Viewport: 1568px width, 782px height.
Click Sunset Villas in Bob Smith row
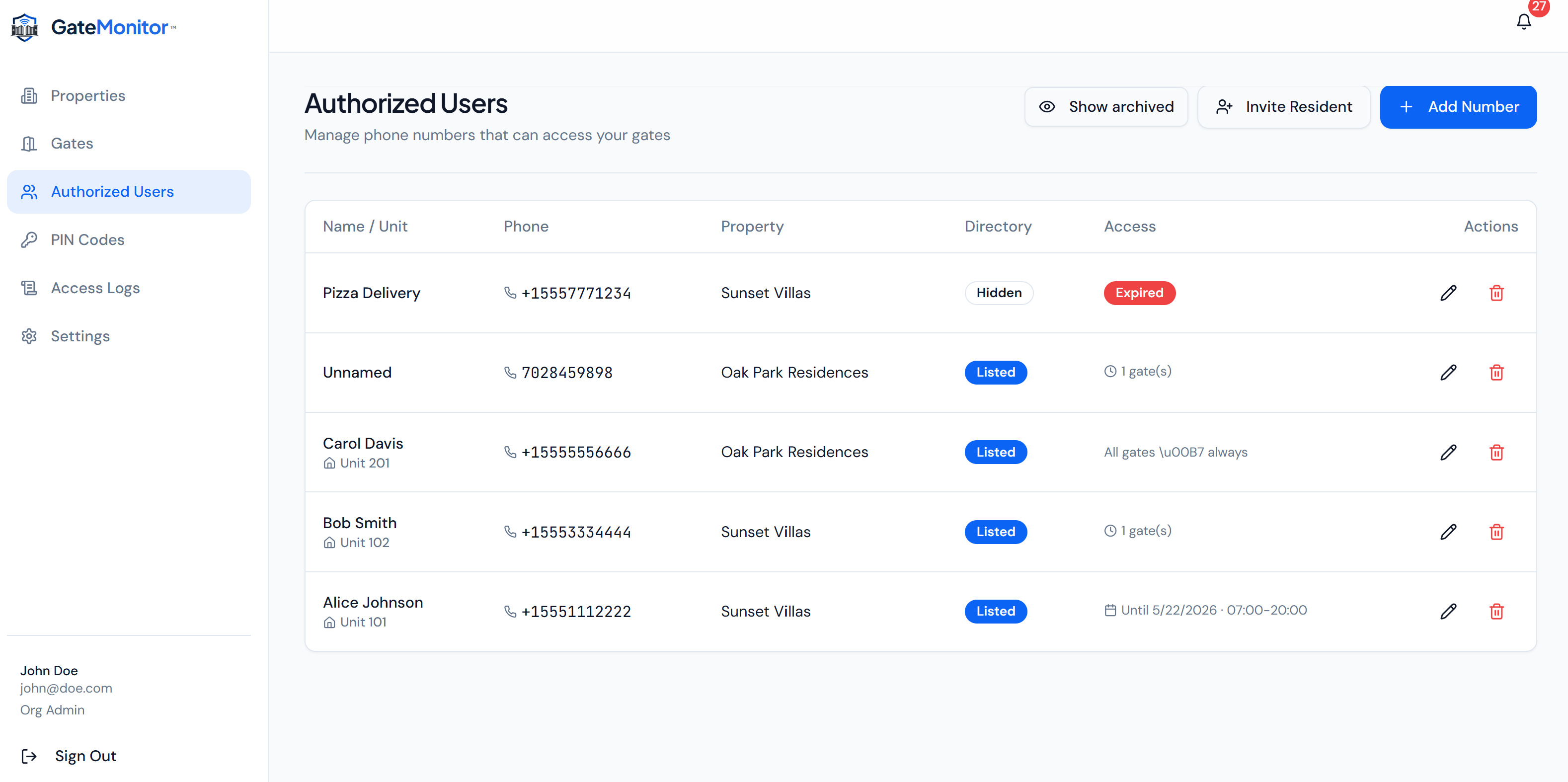click(766, 532)
